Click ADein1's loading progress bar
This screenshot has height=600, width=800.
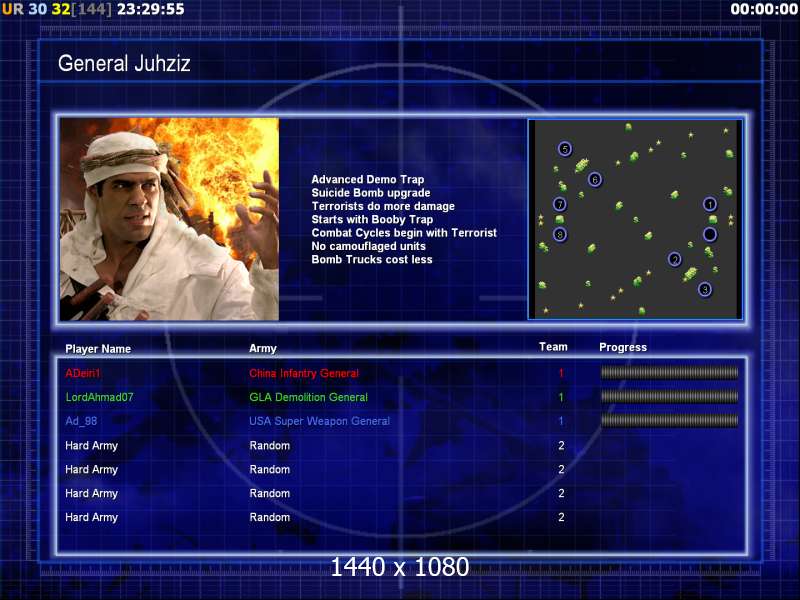point(669,373)
